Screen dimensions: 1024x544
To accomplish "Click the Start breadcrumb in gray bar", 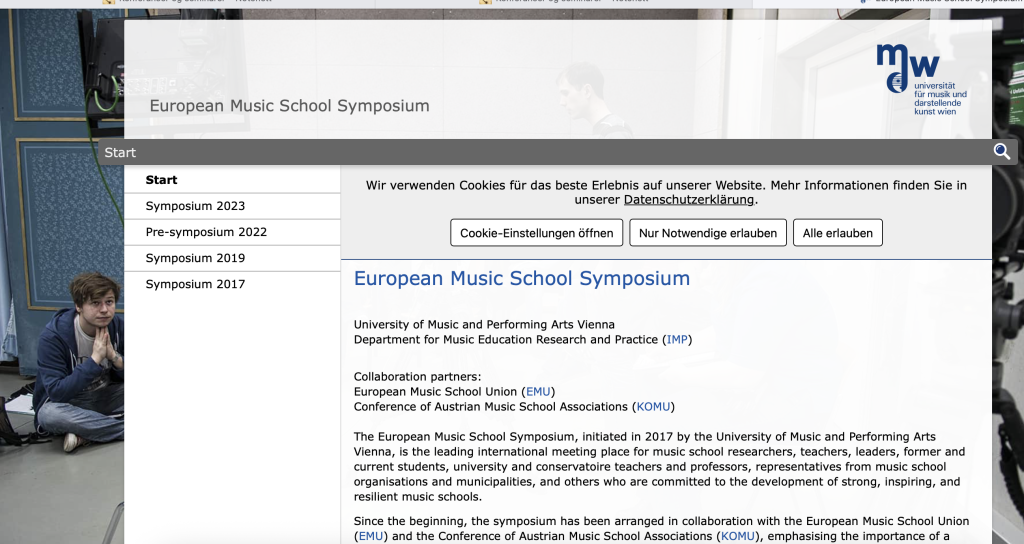I will (x=120, y=152).
